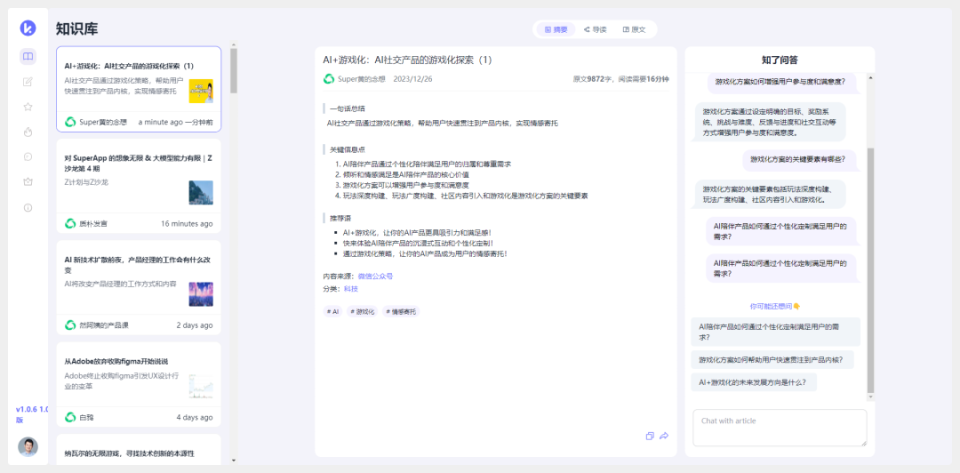Click the mountain thumbnail on the SuperApp card
Viewport: 960px width, 473px height.
point(201,192)
